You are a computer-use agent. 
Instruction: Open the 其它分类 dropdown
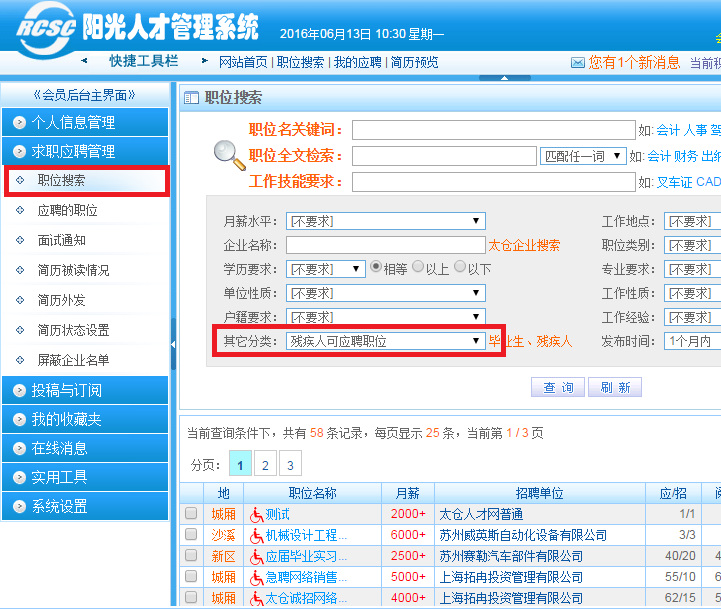click(385, 341)
